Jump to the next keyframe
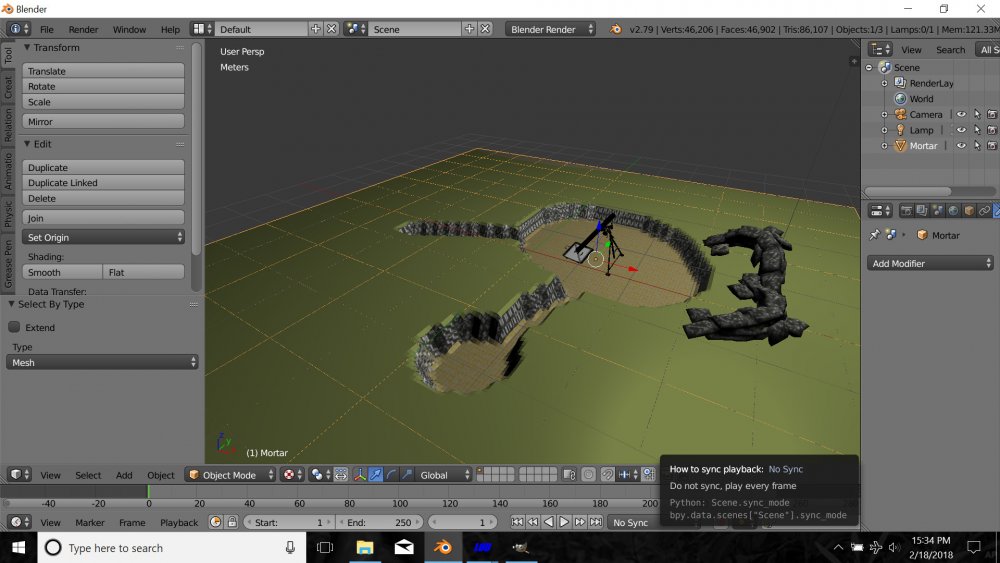Viewport: 1000px width, 563px height. pyautogui.click(x=580, y=522)
